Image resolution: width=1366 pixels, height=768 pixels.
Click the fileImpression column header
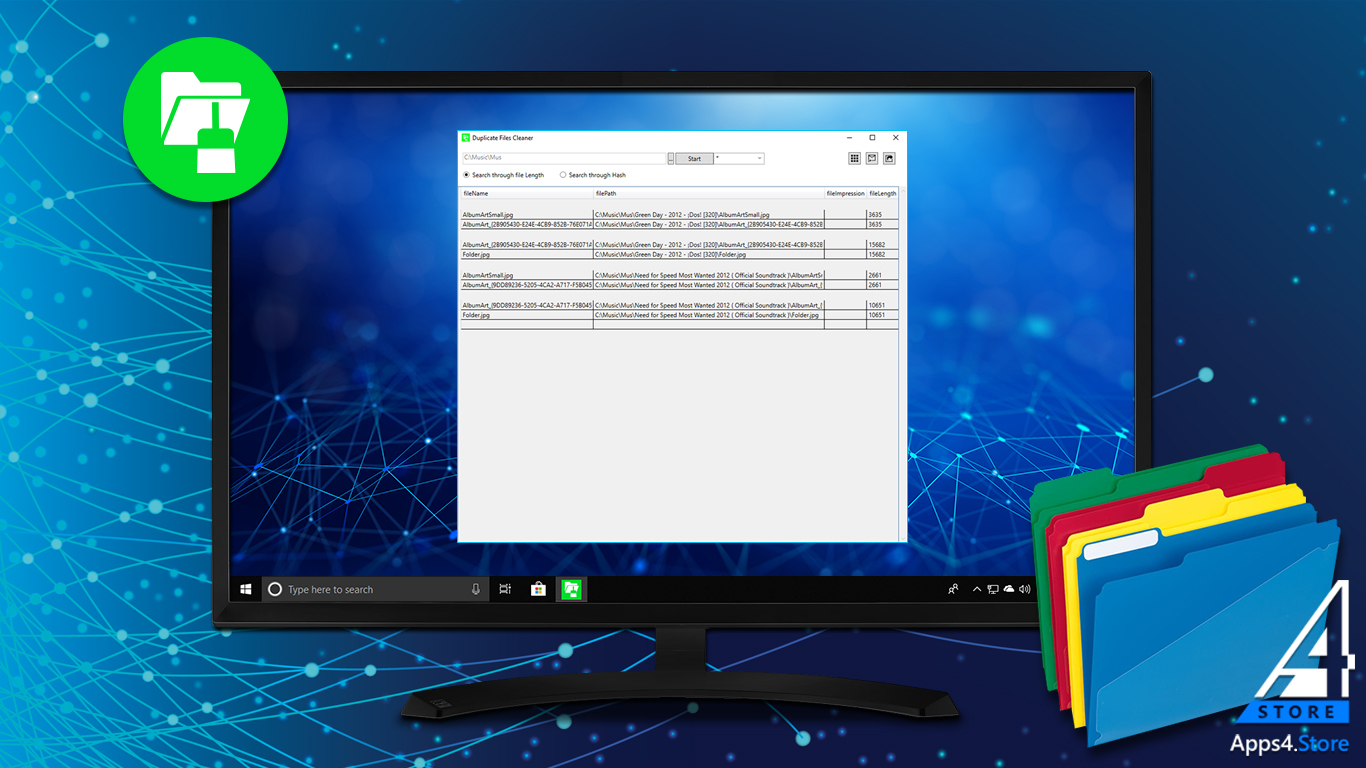[845, 193]
